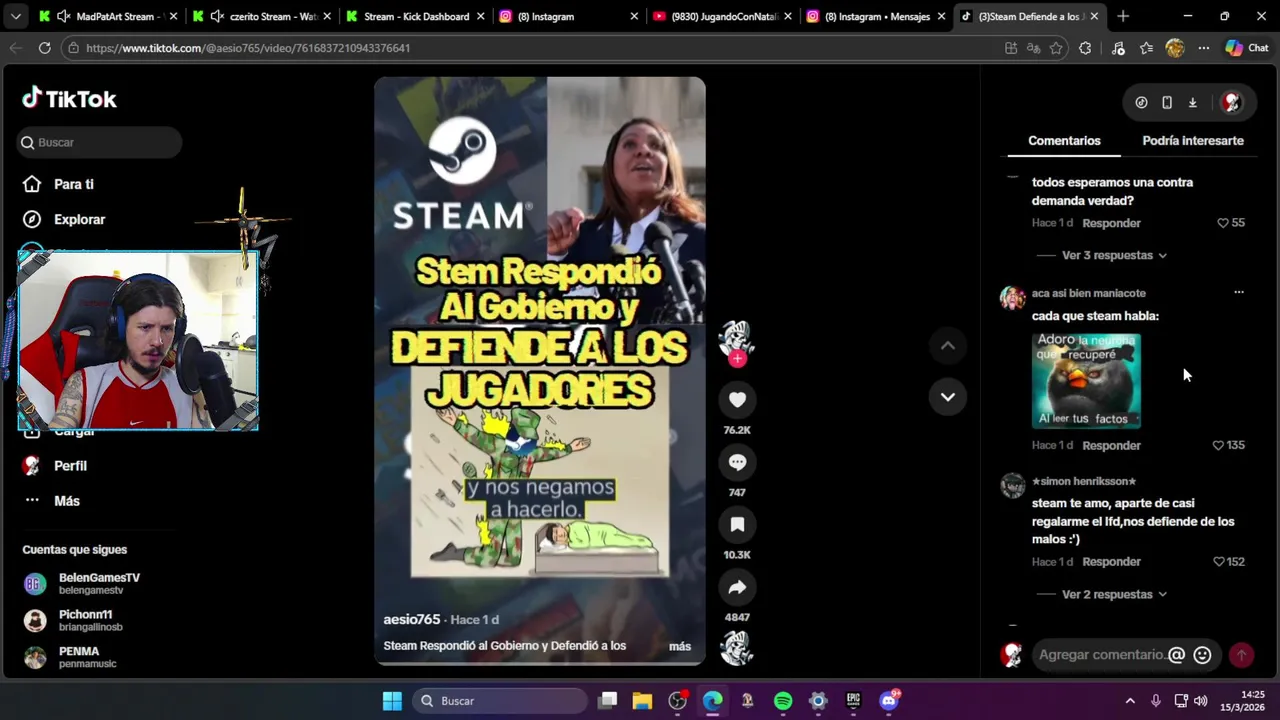This screenshot has width=1280, height=720.
Task: Reload the page with the refresh icon
Action: click(x=44, y=48)
